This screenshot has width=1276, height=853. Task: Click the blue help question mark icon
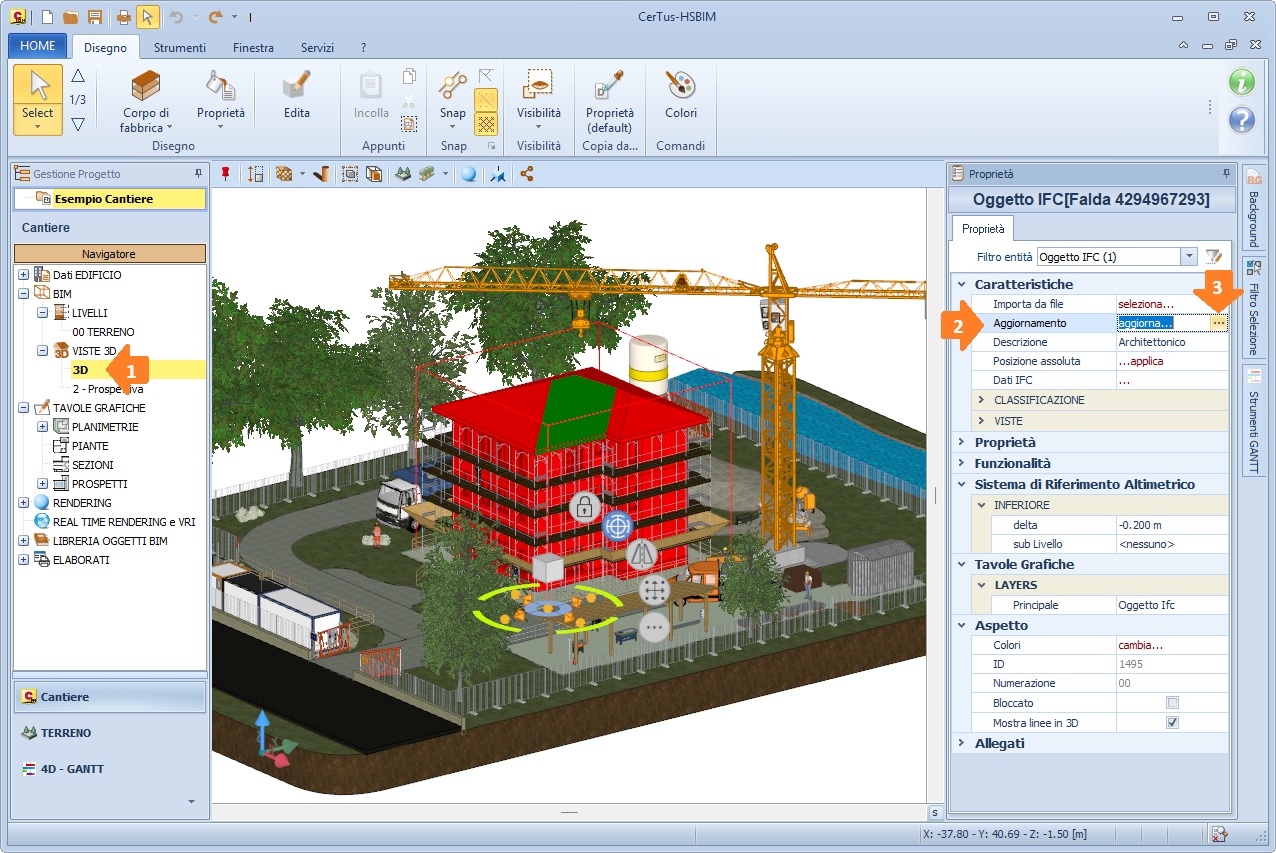point(1241,120)
